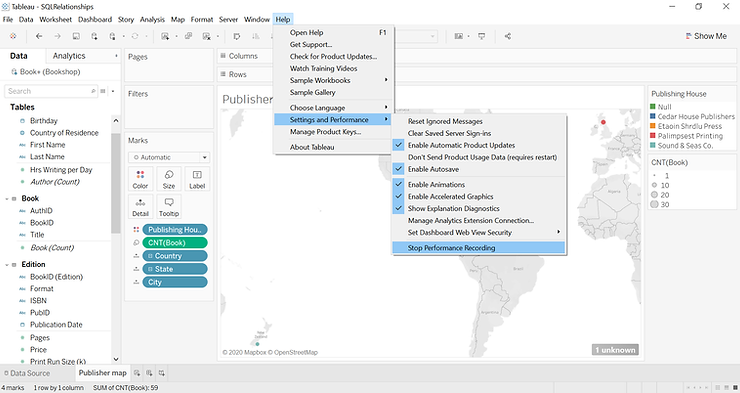Select Check for Product Updates
Screen dimensions: 740x393
[334, 56]
